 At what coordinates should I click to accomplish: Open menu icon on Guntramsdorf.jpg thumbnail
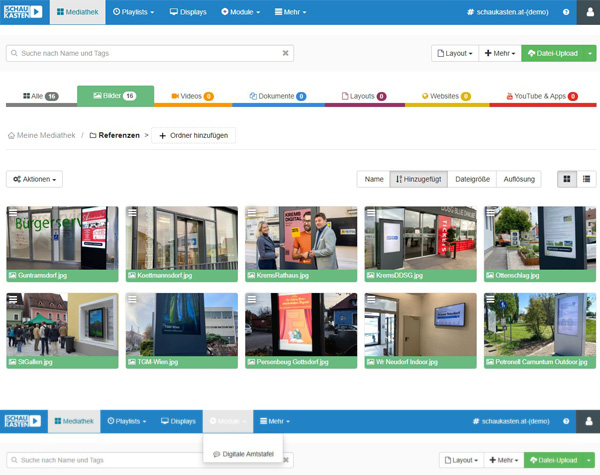pos(12,212)
